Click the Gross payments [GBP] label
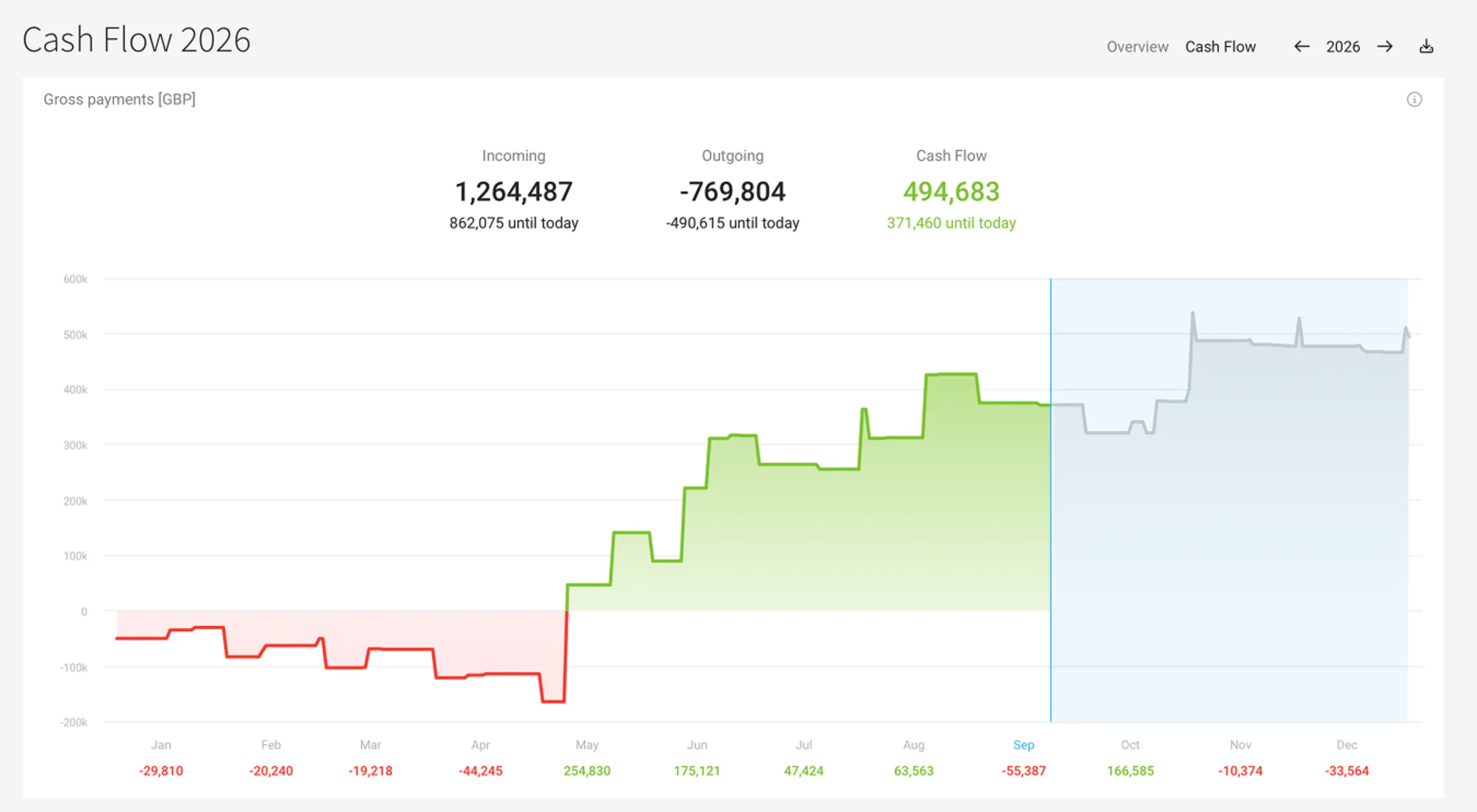Image resolution: width=1477 pixels, height=812 pixels. (x=120, y=100)
